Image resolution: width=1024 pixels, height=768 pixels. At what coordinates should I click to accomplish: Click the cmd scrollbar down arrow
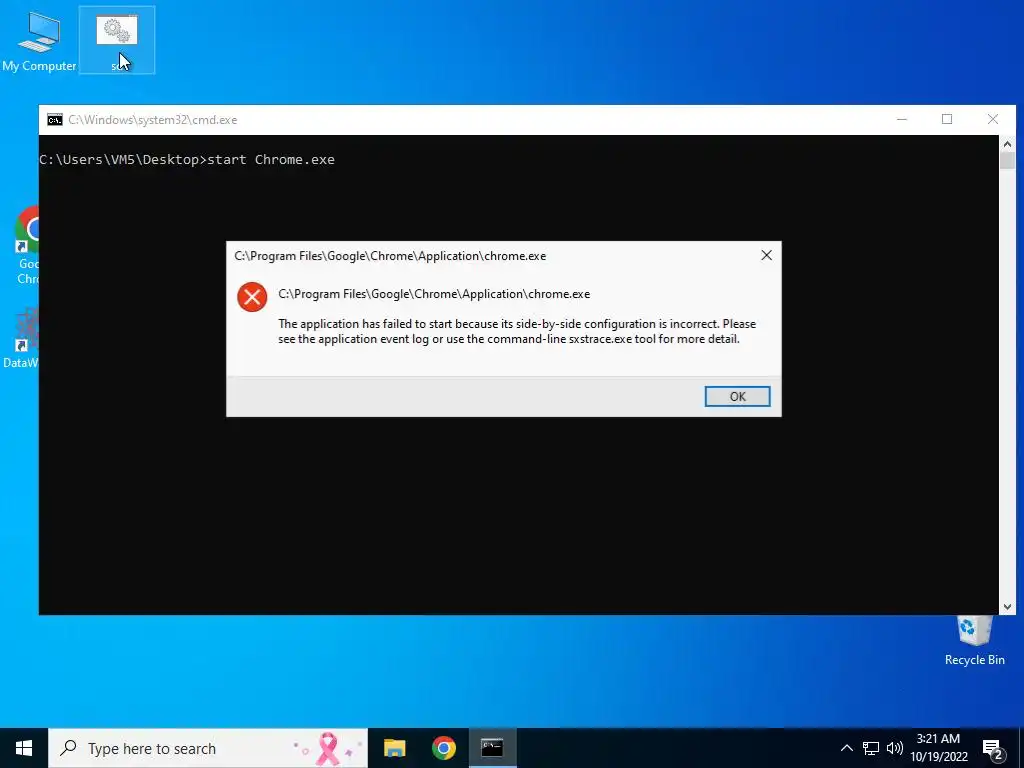1007,607
